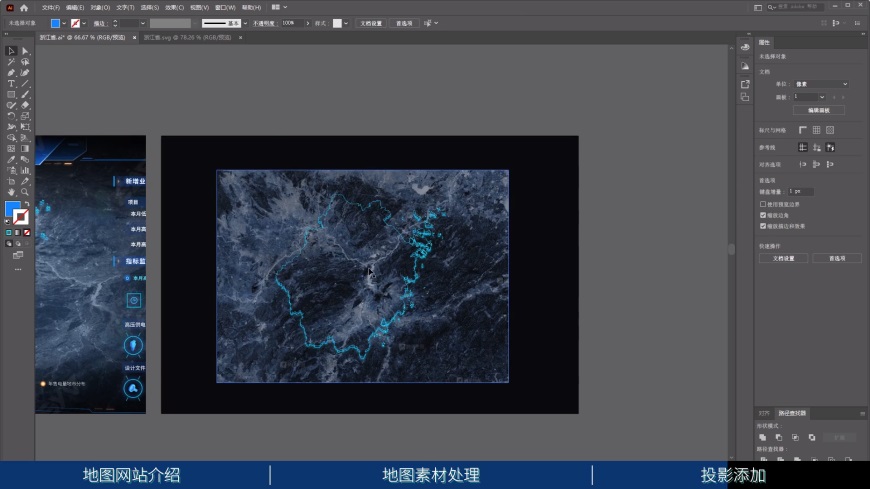Open the 窗口(W) menu
Image resolution: width=870 pixels, height=489 pixels.
tap(225, 8)
